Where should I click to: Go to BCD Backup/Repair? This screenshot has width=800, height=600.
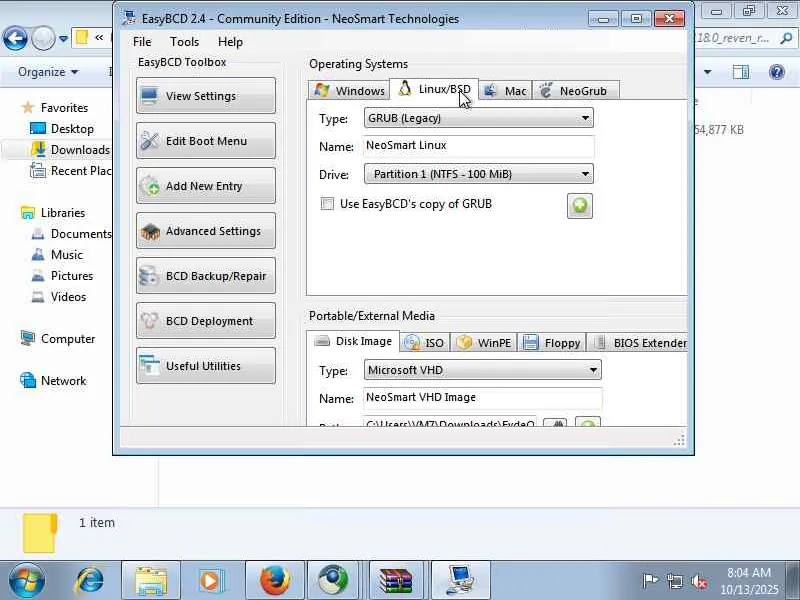tap(206, 276)
